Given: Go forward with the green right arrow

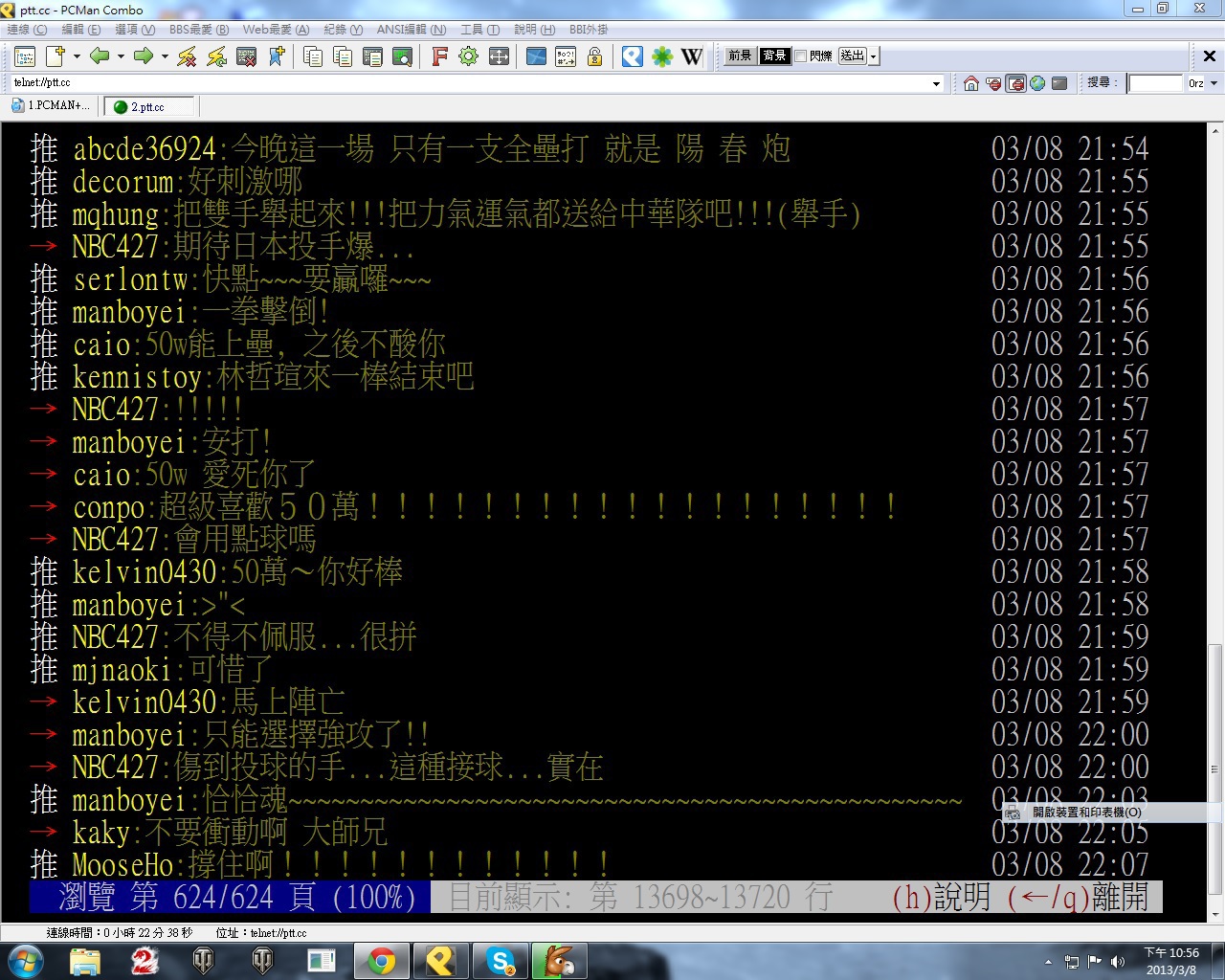Looking at the screenshot, I should point(144,56).
